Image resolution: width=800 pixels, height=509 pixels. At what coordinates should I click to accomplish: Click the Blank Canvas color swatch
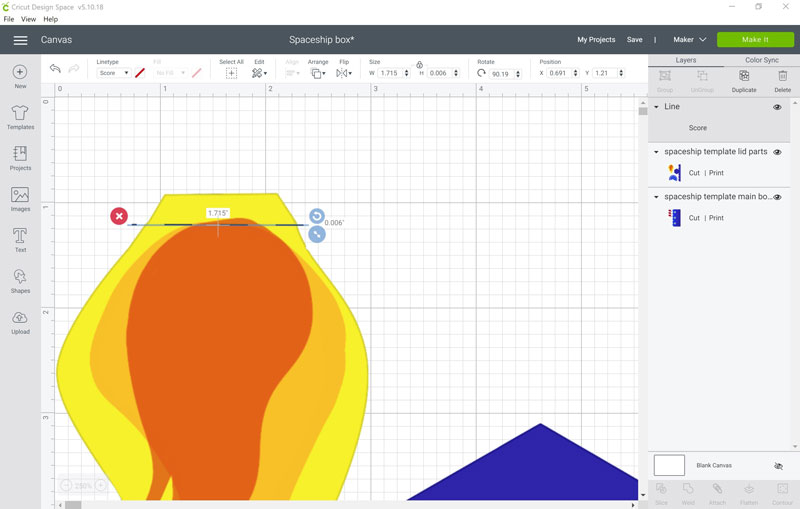point(669,466)
